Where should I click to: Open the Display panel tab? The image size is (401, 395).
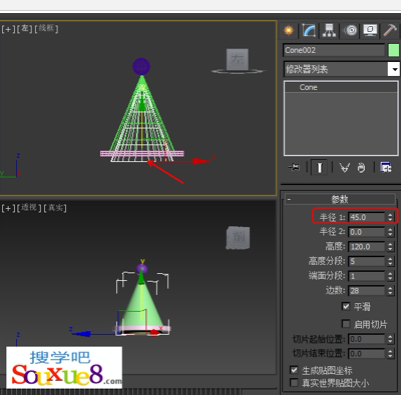(370, 30)
